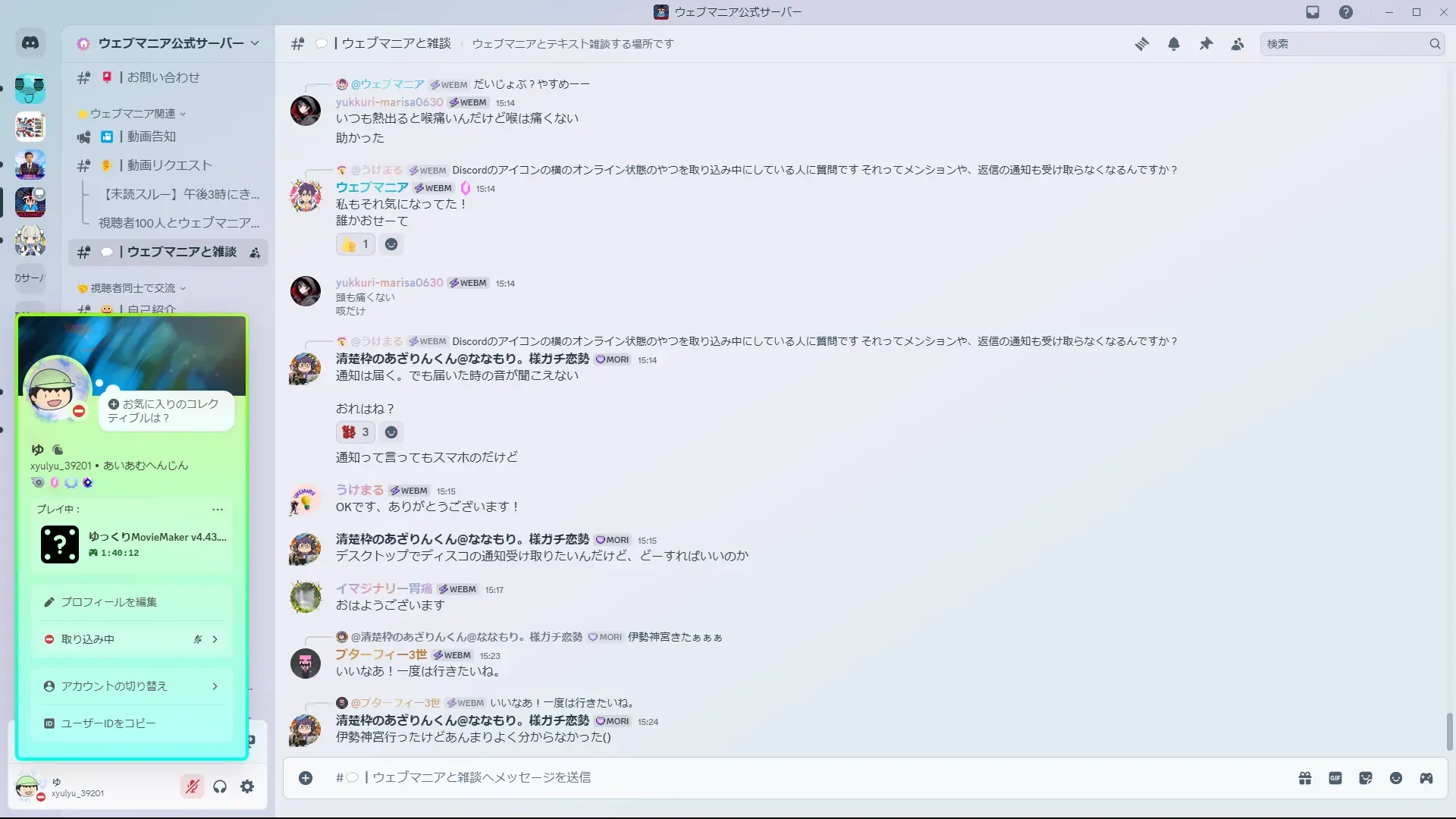1456x819 pixels.
Task: Toggle the thumbs up reaction
Action: coord(356,244)
